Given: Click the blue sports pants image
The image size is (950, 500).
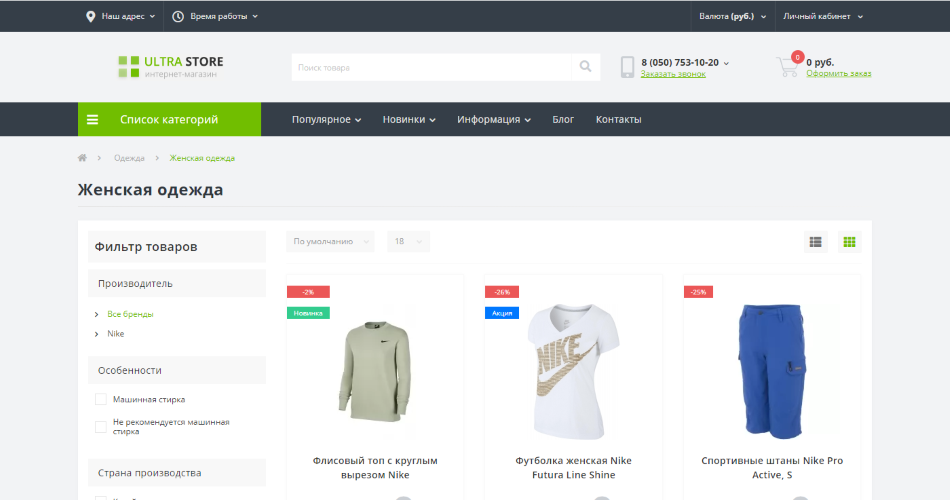Looking at the screenshot, I should click(x=772, y=372).
